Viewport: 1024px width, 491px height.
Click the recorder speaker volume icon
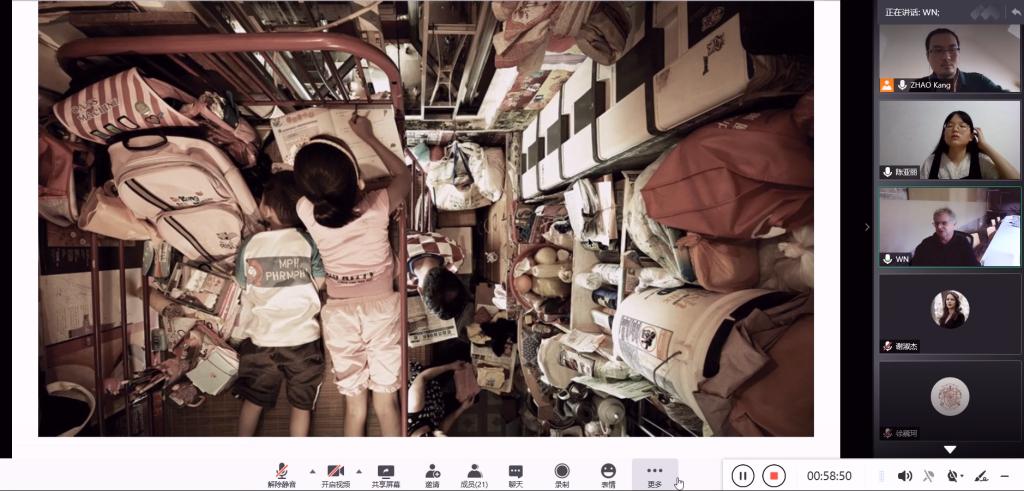point(904,476)
